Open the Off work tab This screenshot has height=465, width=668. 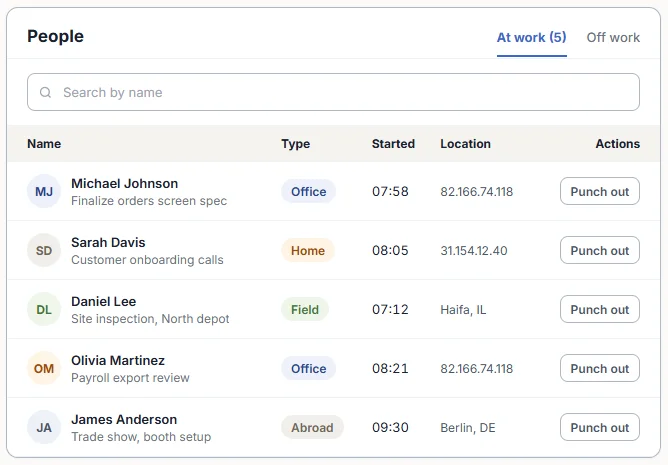point(613,38)
